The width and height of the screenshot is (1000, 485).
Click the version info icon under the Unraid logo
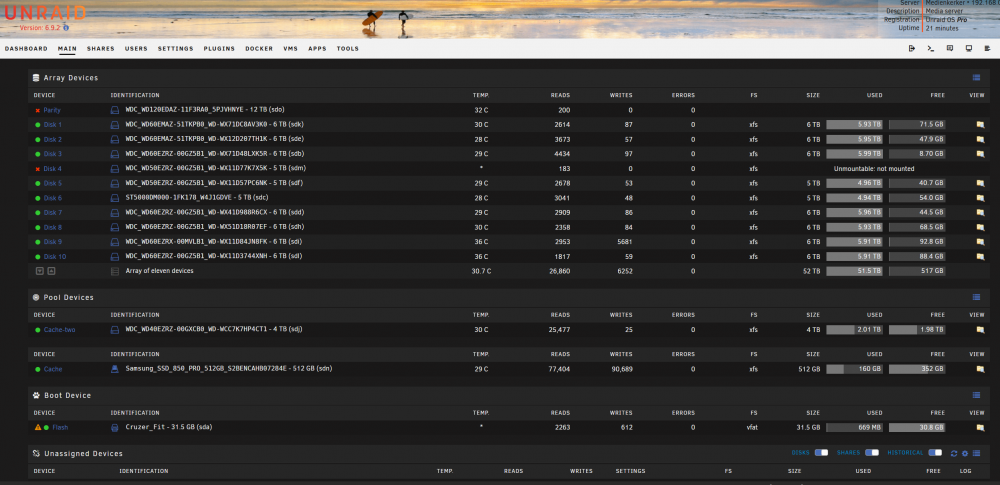click(66, 28)
